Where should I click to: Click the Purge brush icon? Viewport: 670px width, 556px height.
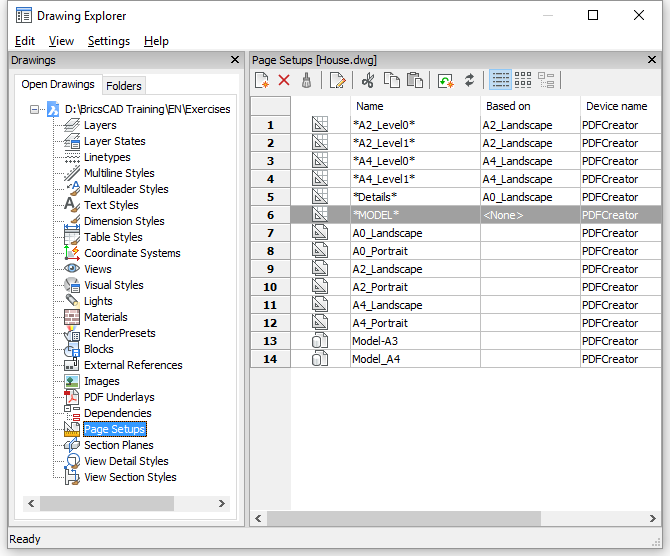click(307, 80)
